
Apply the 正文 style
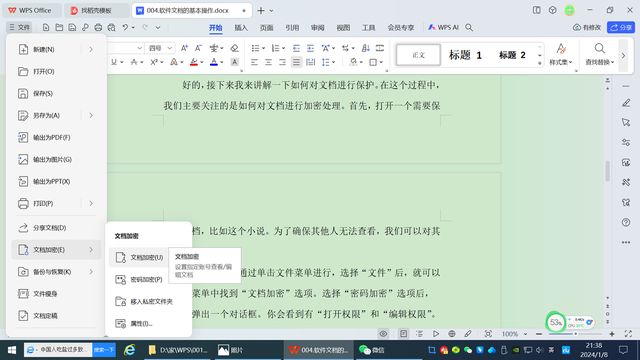click(x=418, y=55)
